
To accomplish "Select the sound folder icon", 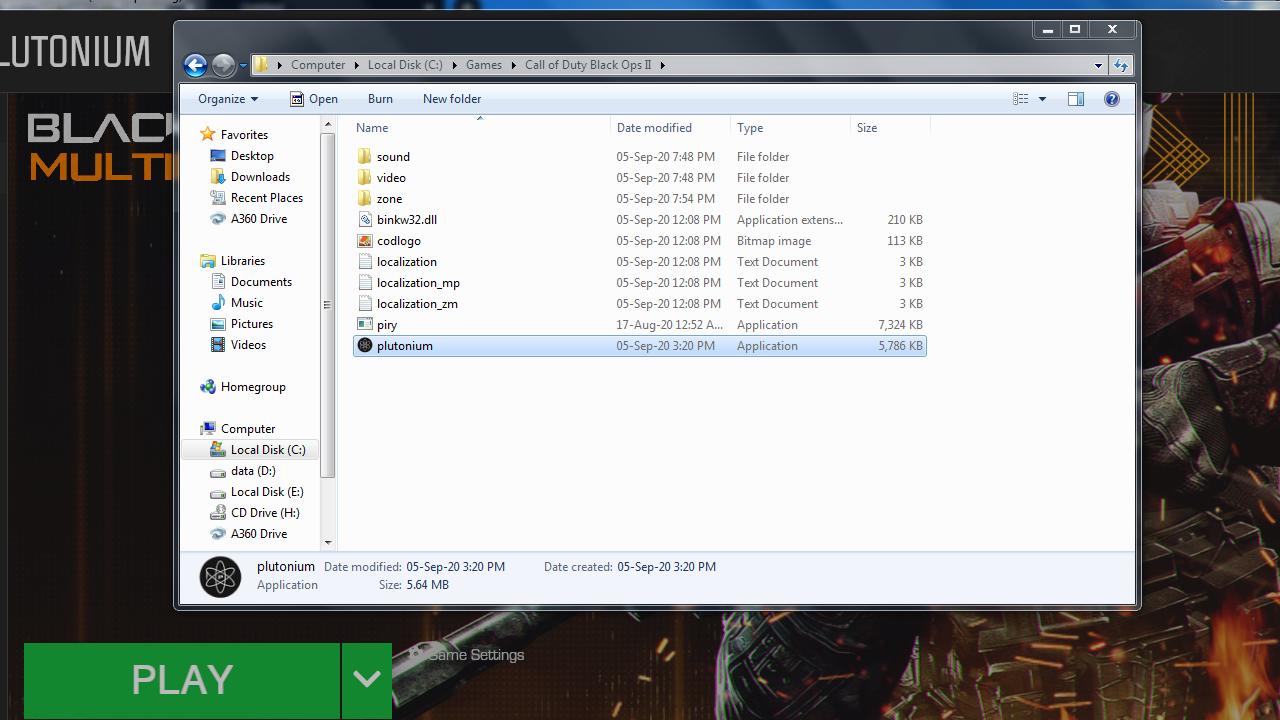I will (x=365, y=157).
